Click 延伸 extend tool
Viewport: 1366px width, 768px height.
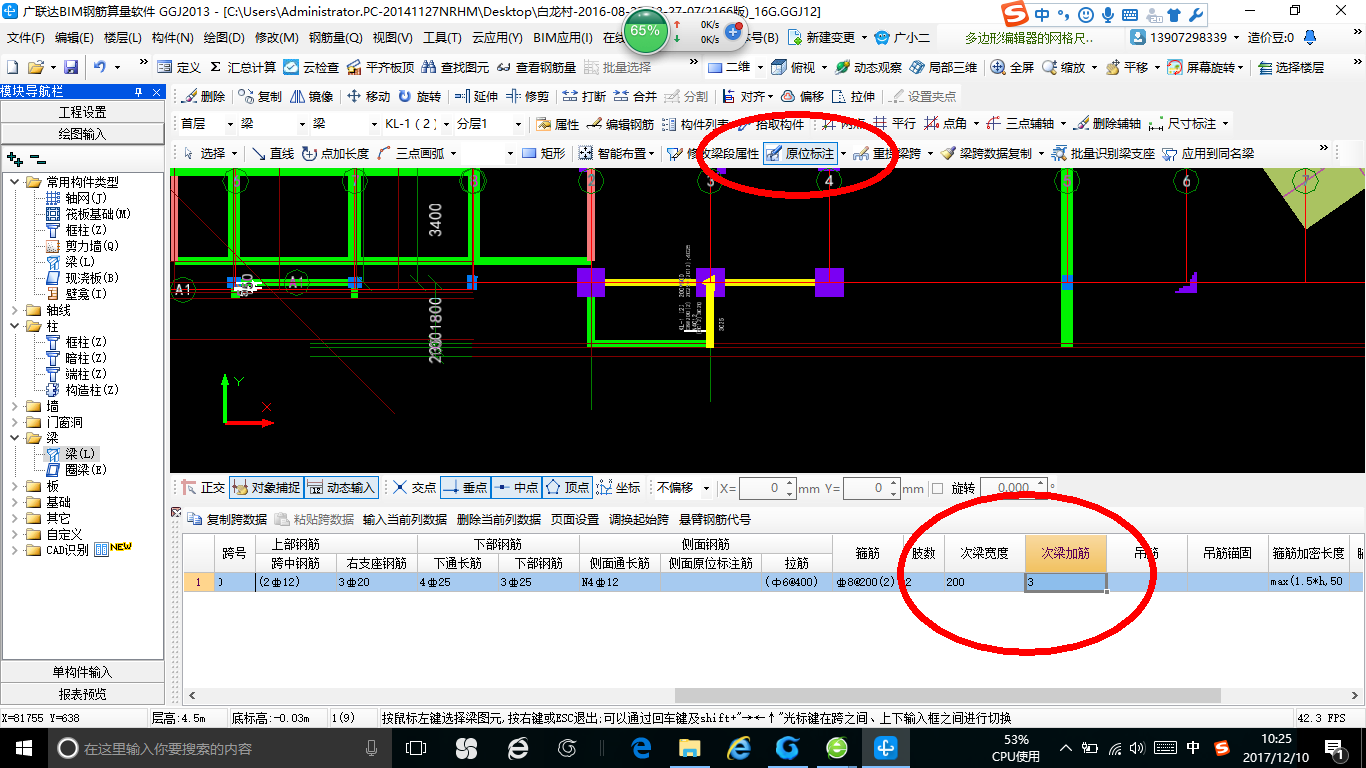[x=476, y=96]
